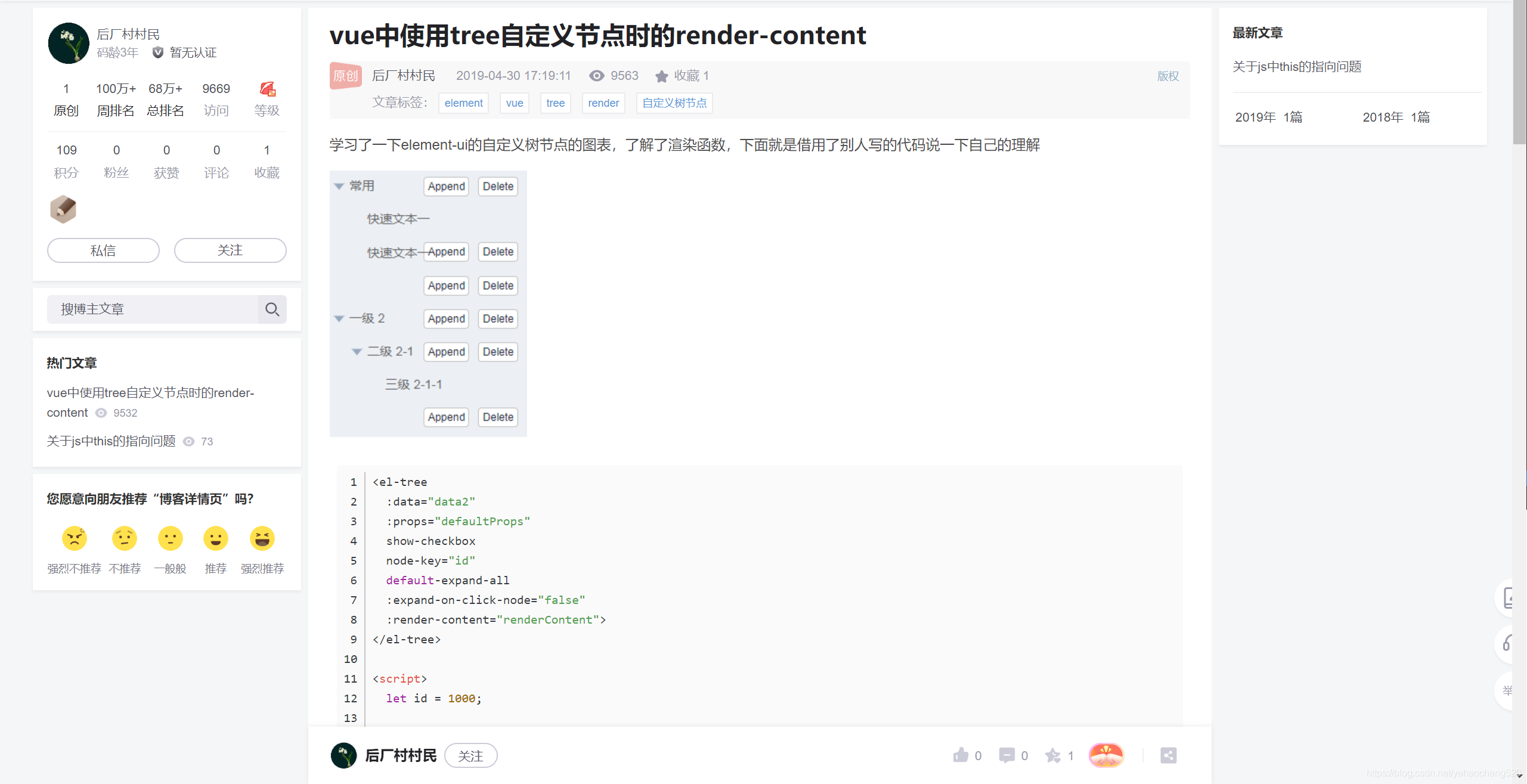Open the element tag

(x=463, y=103)
